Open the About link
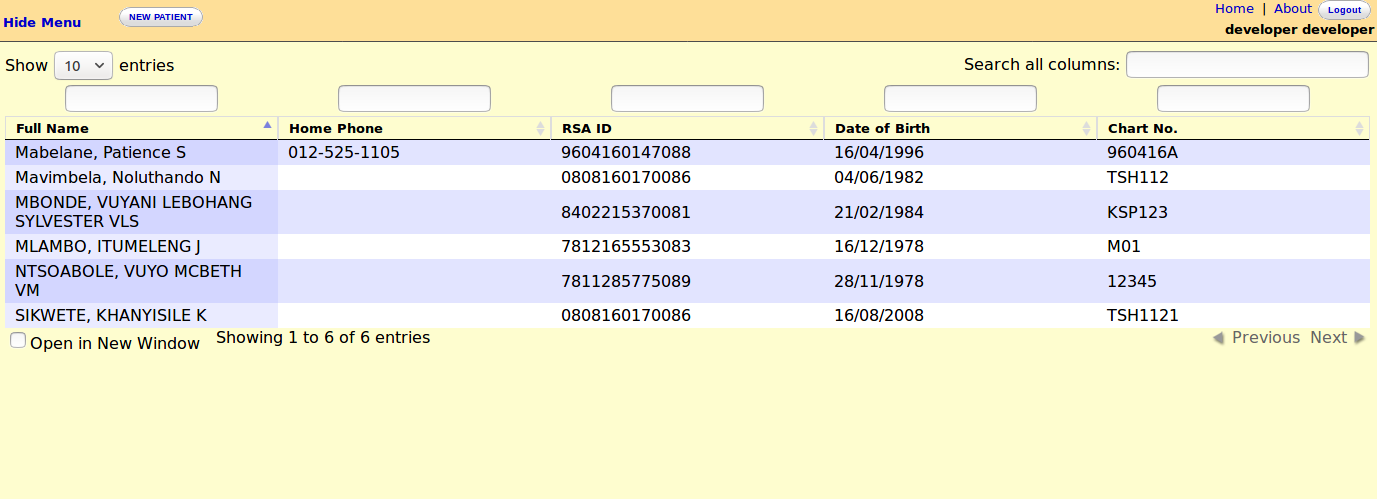This screenshot has height=499, width=1377. point(1292,9)
